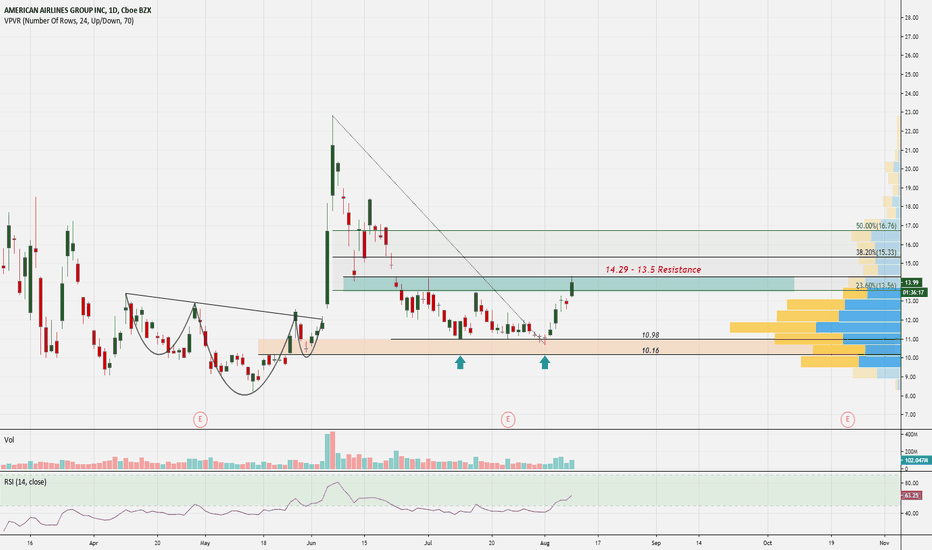Click the RSI value tag 63.25
The width and height of the screenshot is (932, 550).
coord(912,495)
